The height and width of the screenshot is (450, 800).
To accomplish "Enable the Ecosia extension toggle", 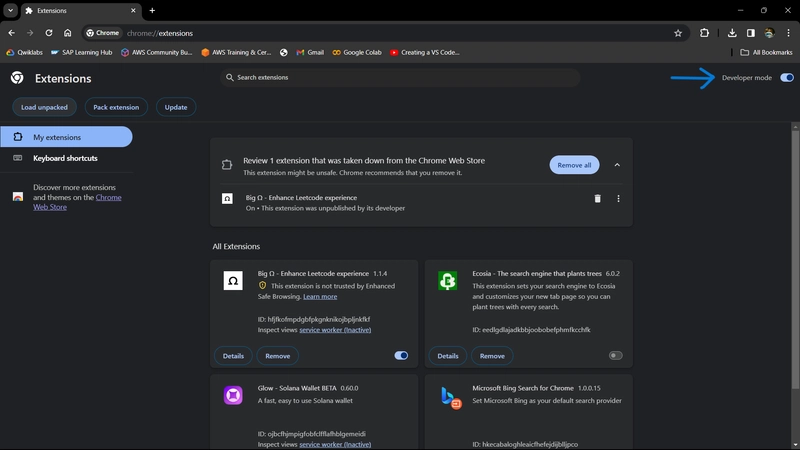I will click(x=615, y=356).
